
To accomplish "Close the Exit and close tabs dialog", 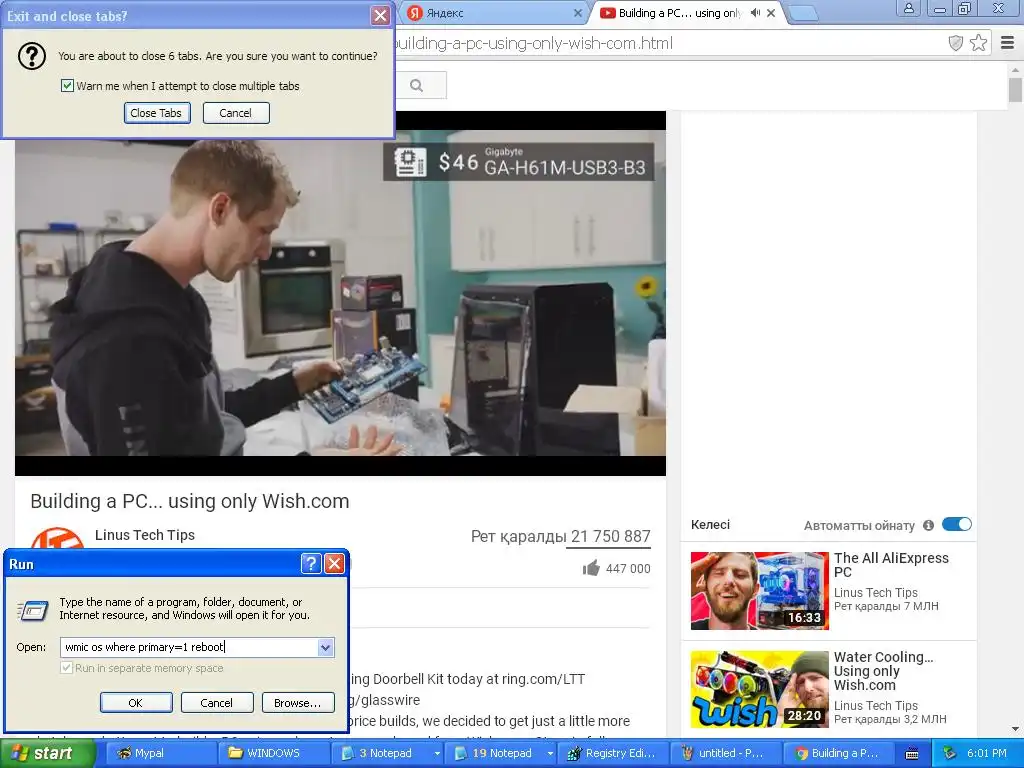I will [380, 16].
